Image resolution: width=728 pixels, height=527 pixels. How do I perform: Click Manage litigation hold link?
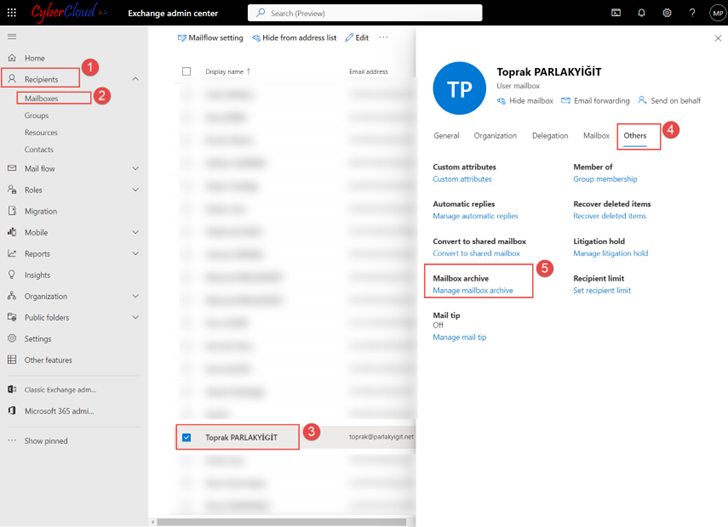[611, 253]
